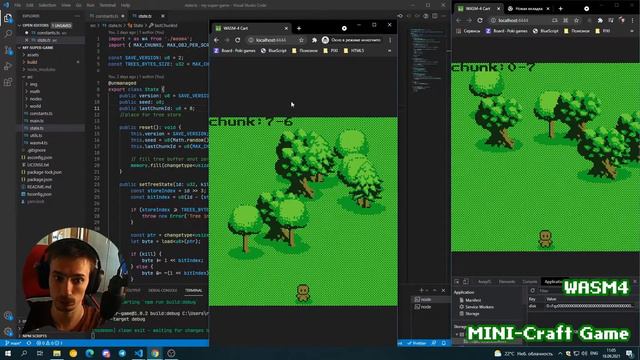
Task: Click the bookmark star in right Chrome window
Action: (576, 20)
